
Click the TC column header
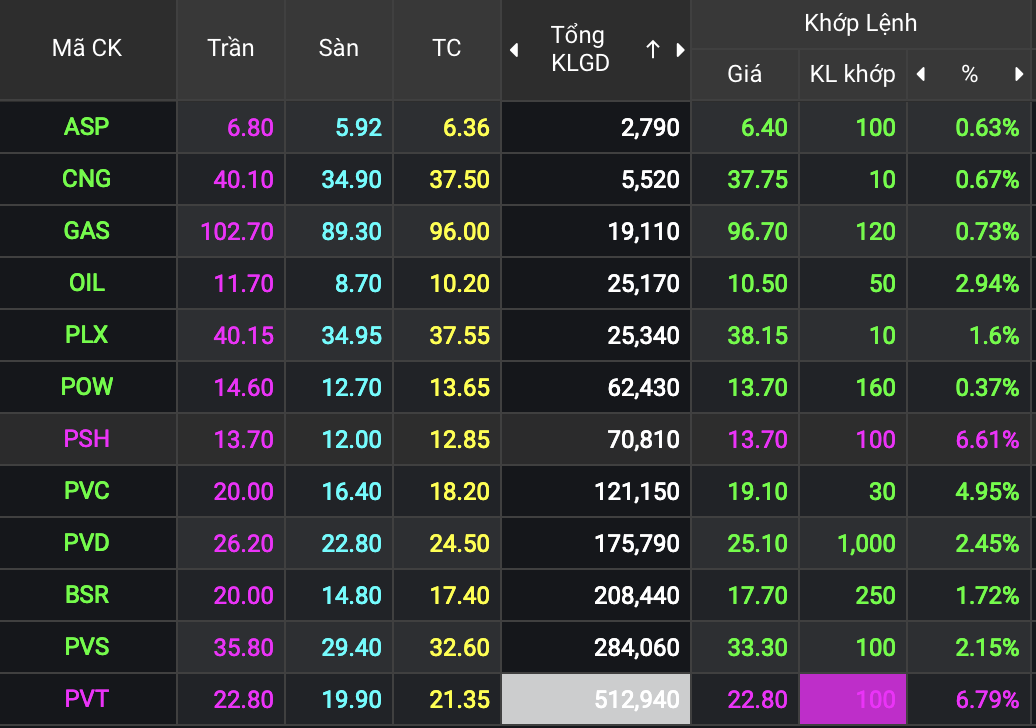446,48
